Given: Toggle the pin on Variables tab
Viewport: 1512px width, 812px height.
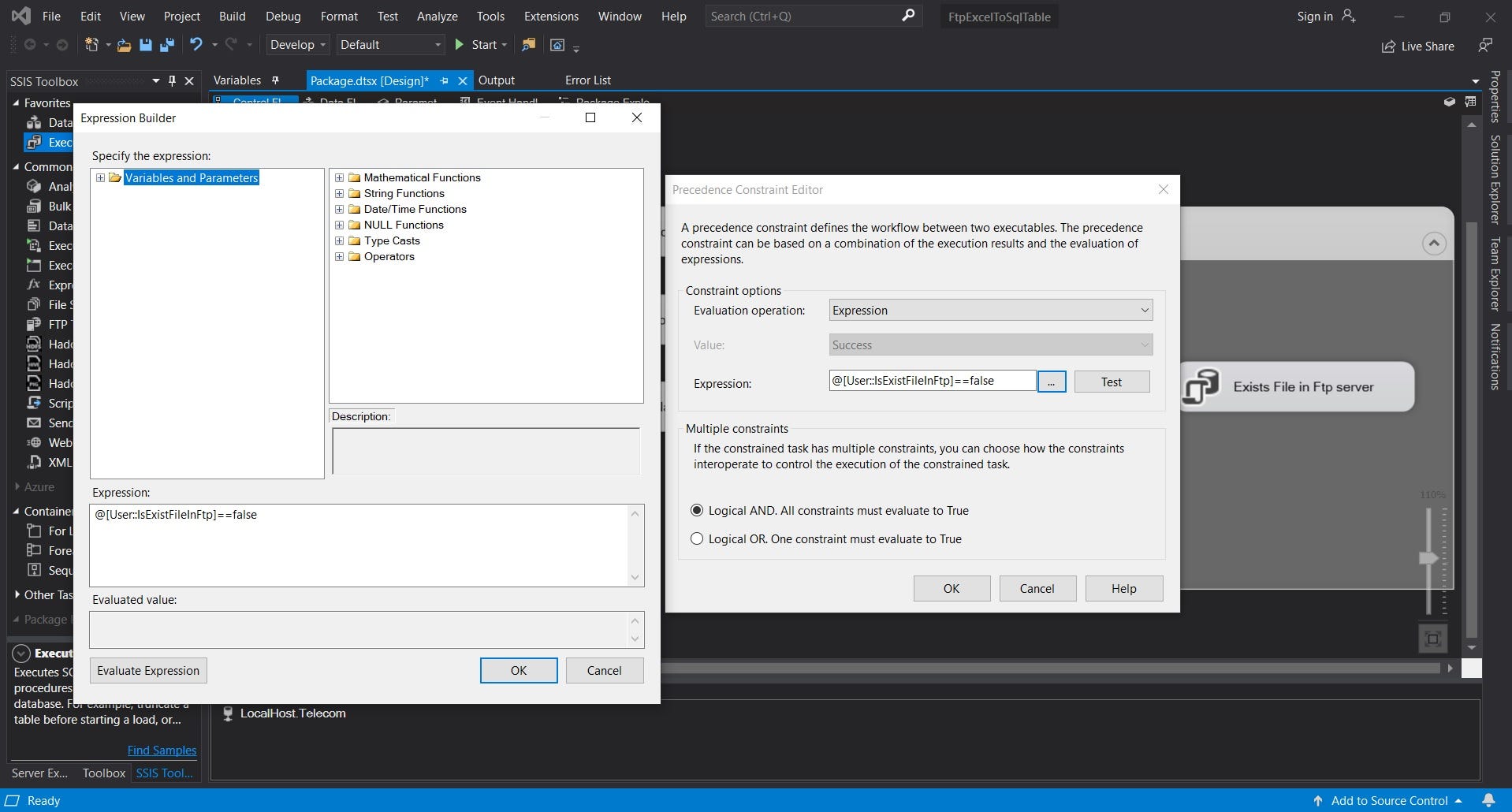Looking at the screenshot, I should (x=275, y=80).
